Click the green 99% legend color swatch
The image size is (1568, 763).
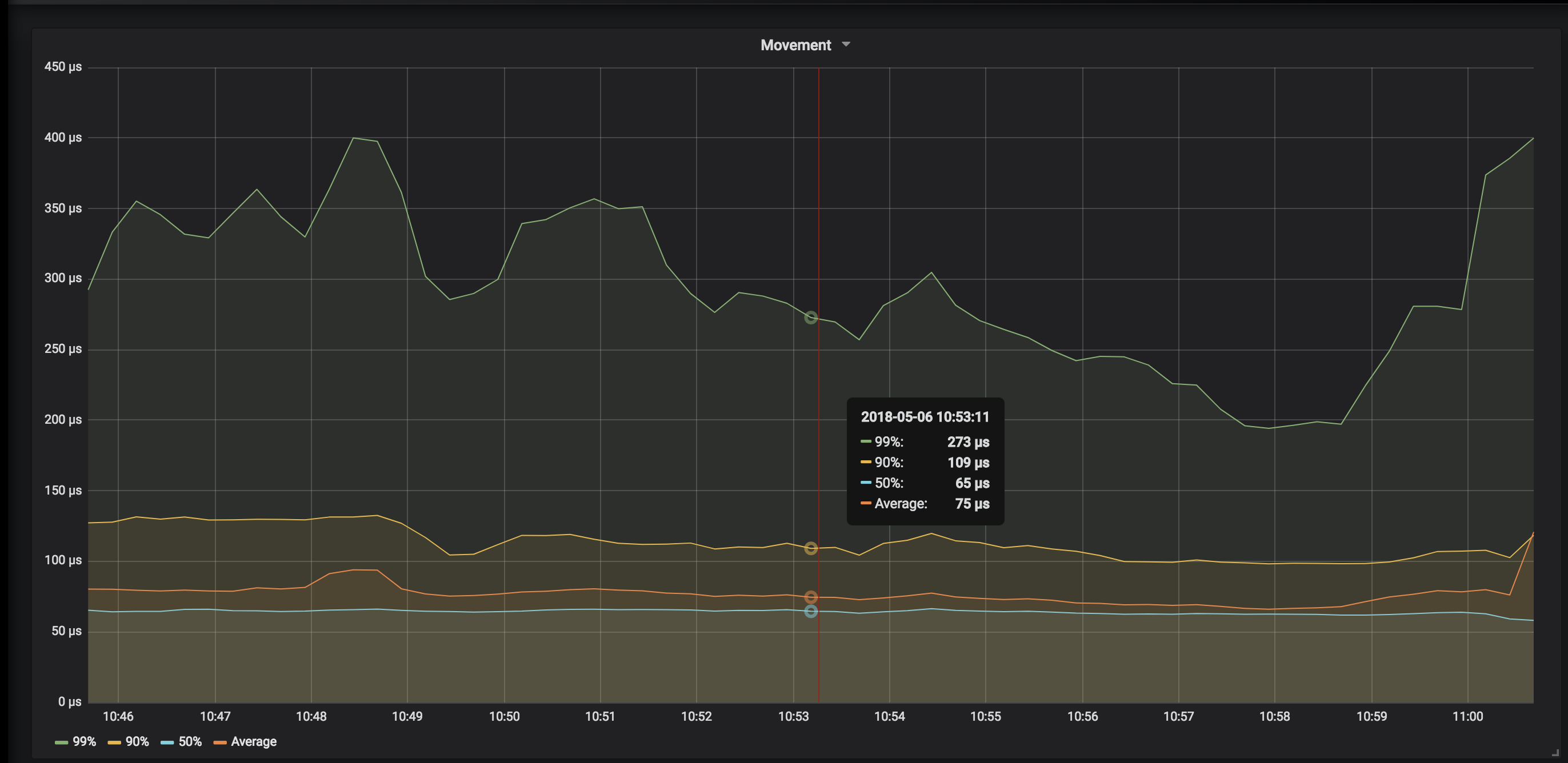pyautogui.click(x=62, y=742)
